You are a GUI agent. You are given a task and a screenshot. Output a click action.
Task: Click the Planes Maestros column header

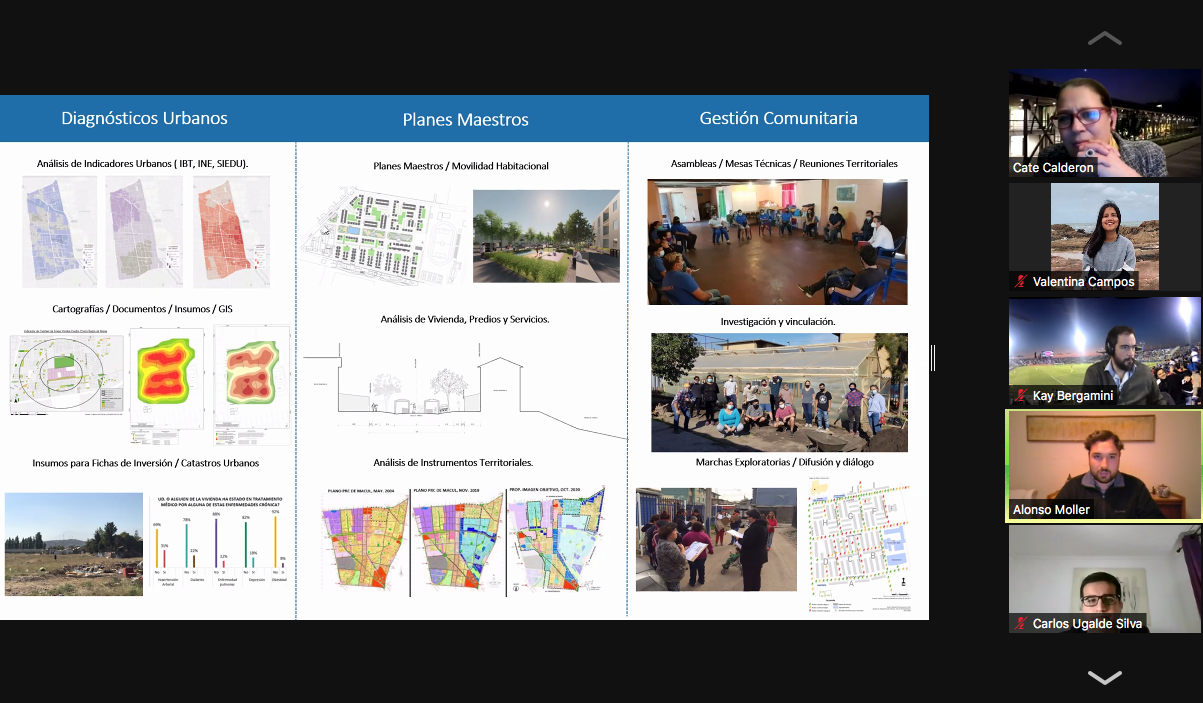point(465,120)
